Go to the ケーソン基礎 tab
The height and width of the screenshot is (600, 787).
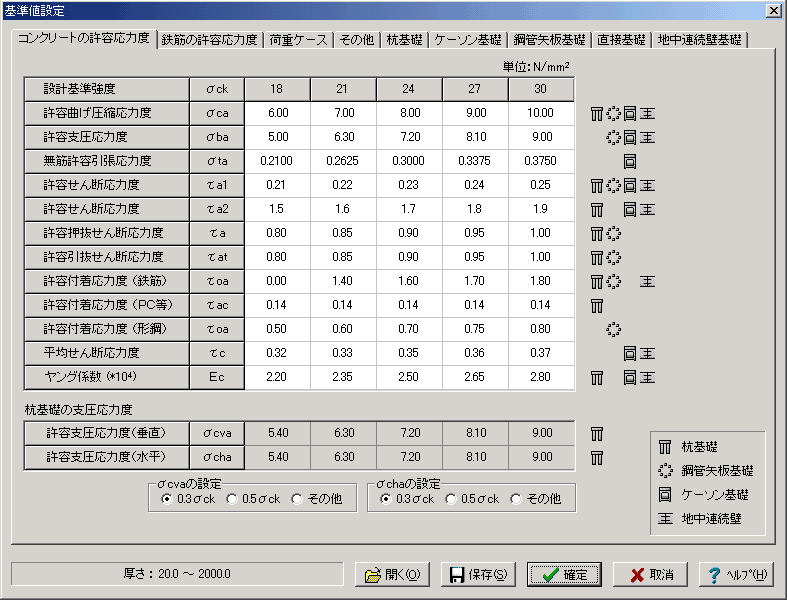(x=467, y=40)
